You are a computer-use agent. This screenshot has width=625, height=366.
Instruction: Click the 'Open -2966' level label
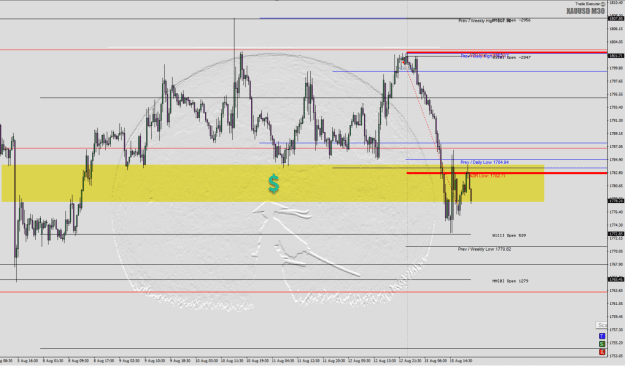click(512, 20)
